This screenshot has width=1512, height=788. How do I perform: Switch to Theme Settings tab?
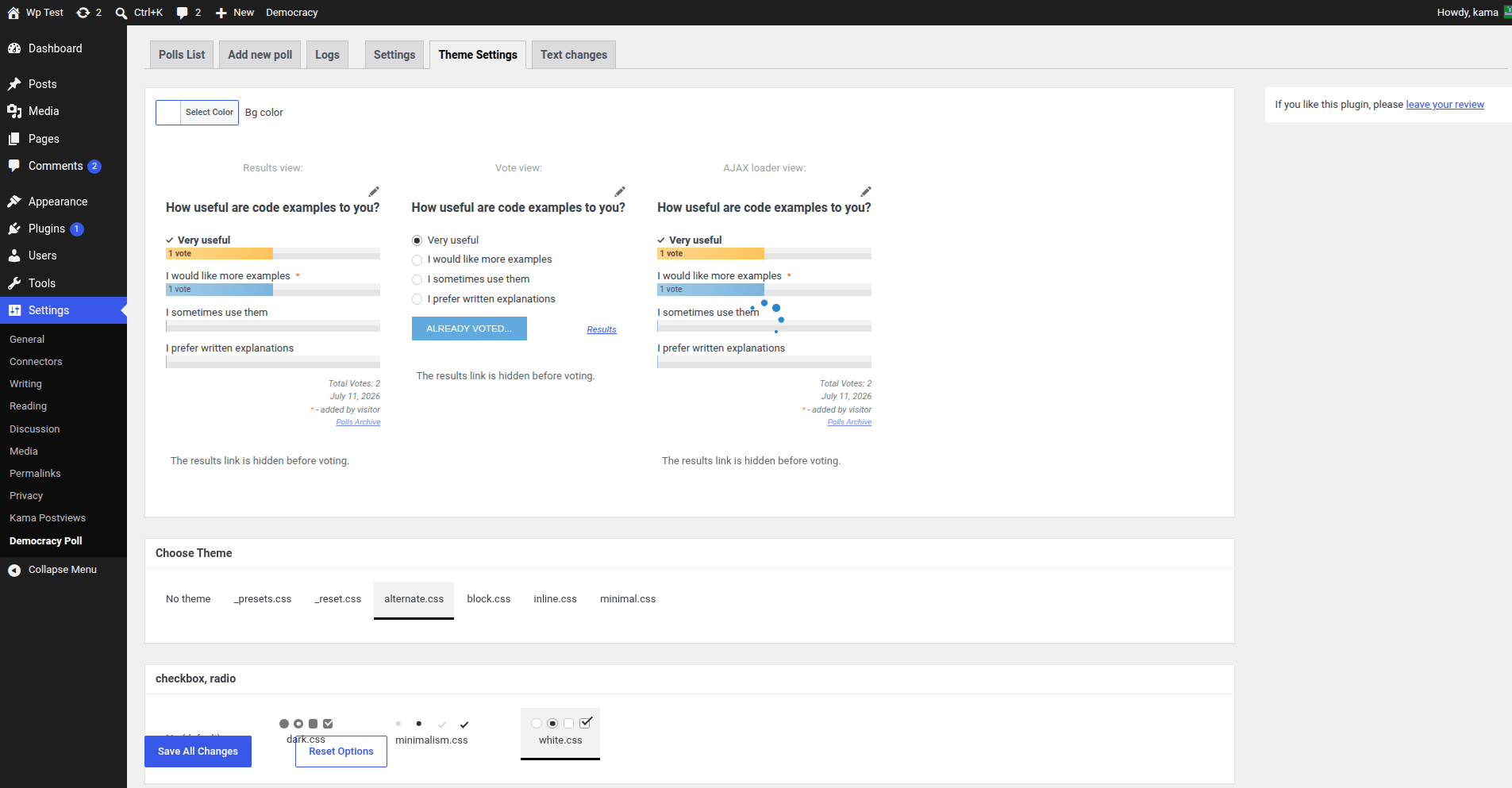(478, 55)
